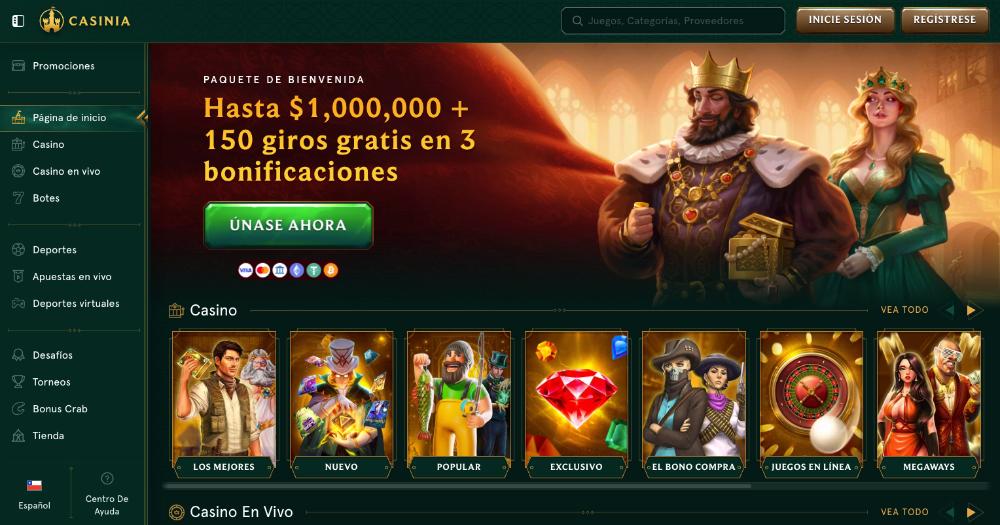Open the Chile flag Español language selector
This screenshot has width=1000, height=525.
(x=34, y=495)
